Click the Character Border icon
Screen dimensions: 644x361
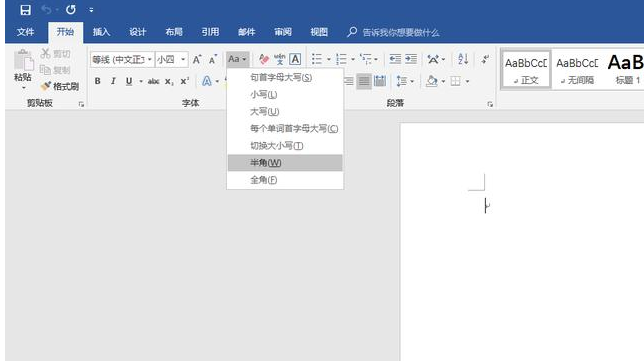pyautogui.click(x=295, y=59)
